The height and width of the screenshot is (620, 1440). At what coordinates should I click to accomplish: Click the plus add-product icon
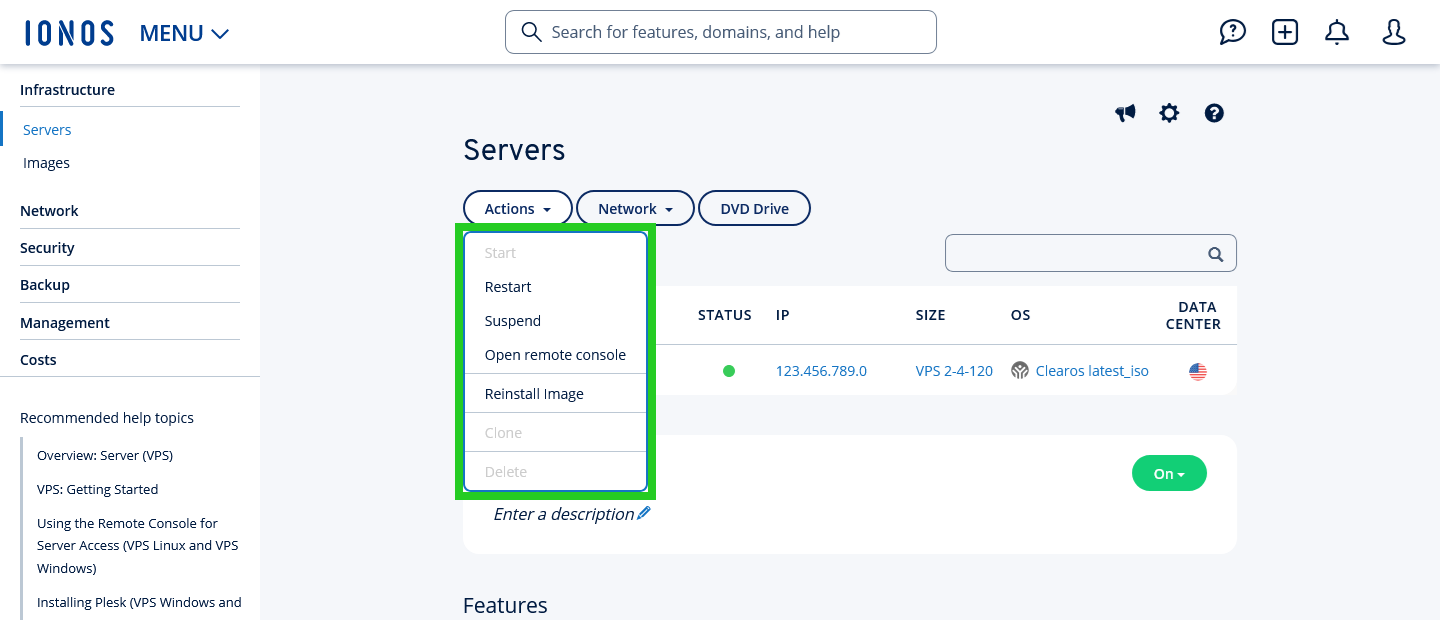(1285, 32)
